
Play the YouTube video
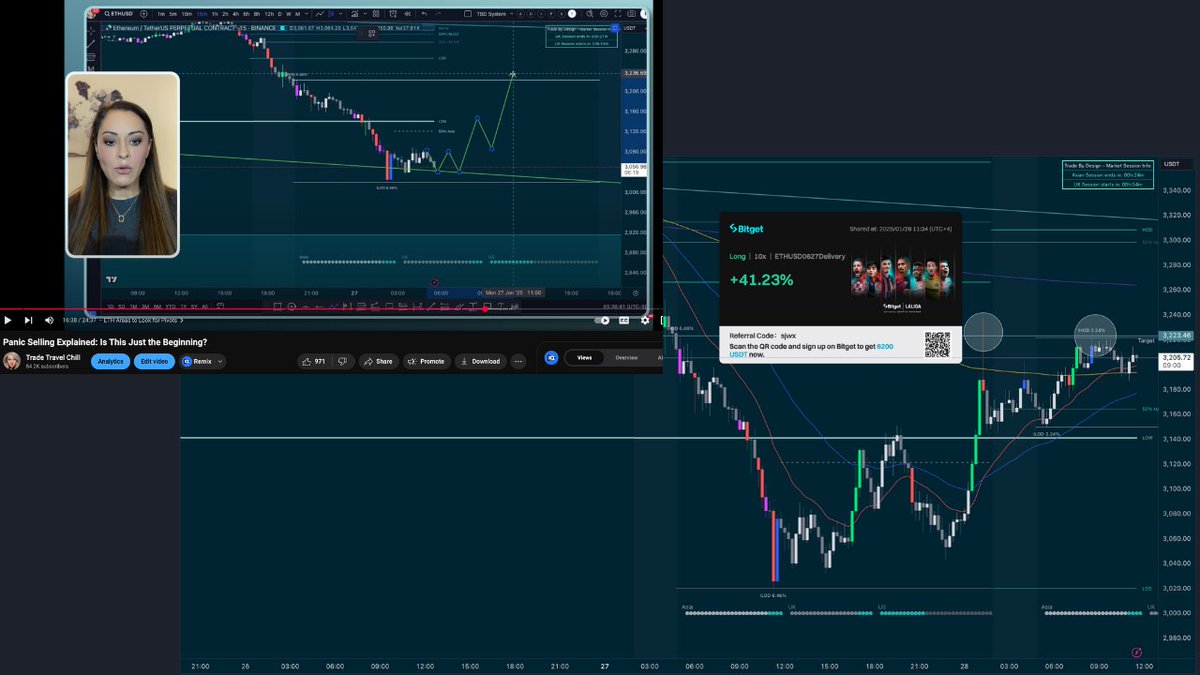pyautogui.click(x=8, y=320)
